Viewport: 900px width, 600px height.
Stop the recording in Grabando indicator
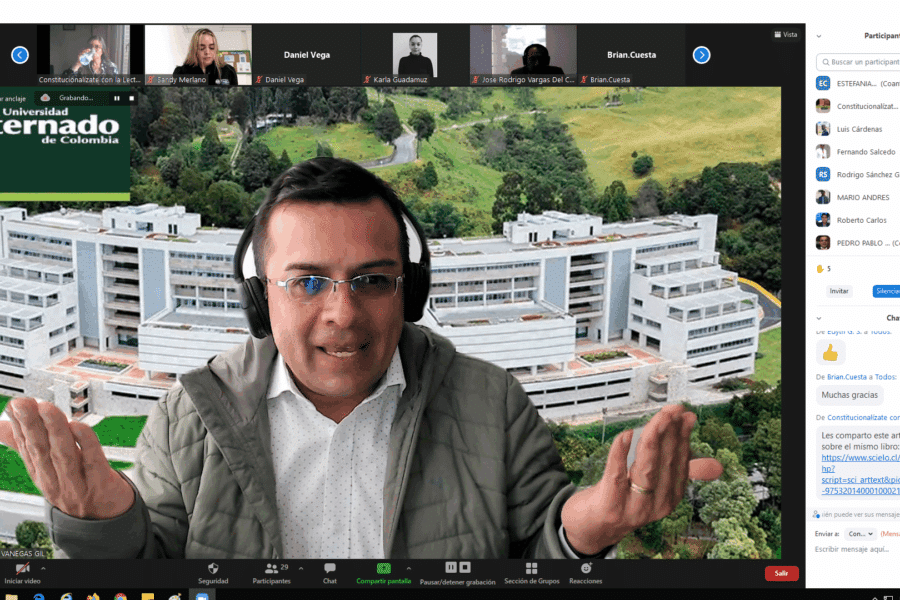[x=129, y=98]
